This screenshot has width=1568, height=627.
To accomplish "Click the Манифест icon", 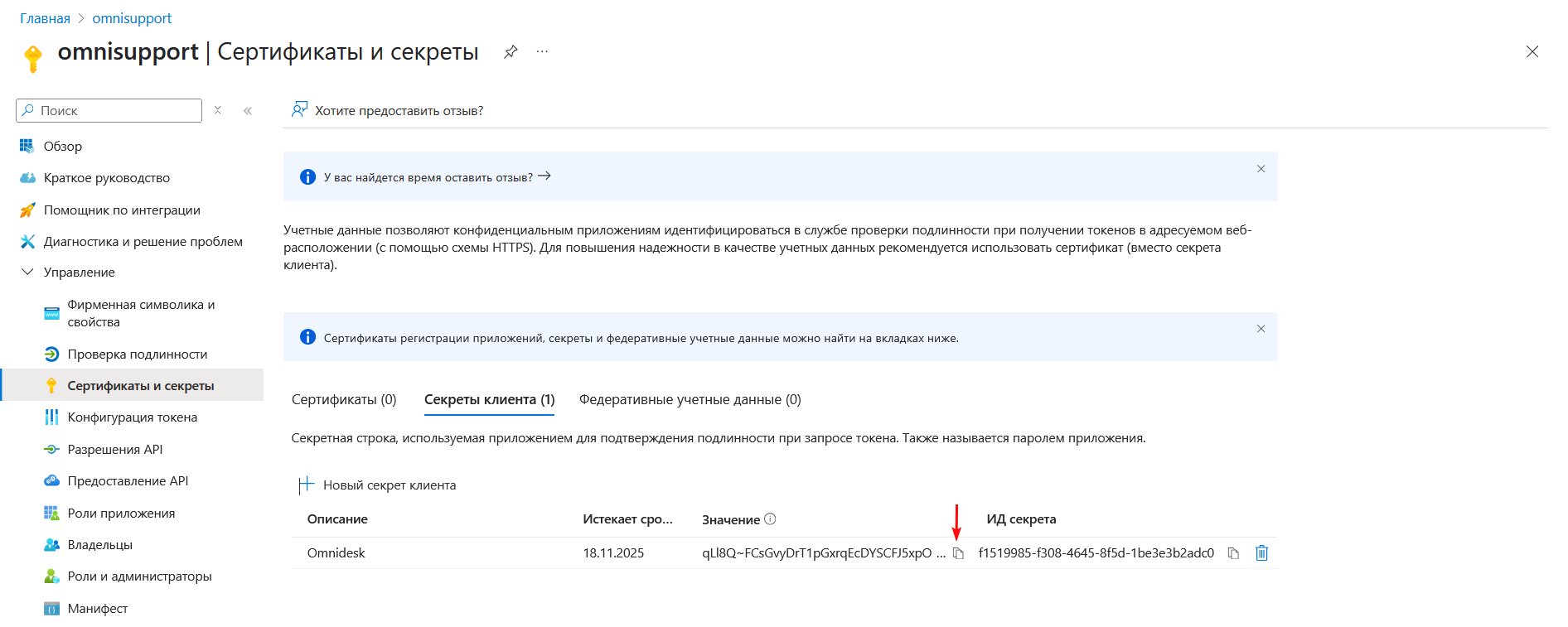I will point(51,609).
